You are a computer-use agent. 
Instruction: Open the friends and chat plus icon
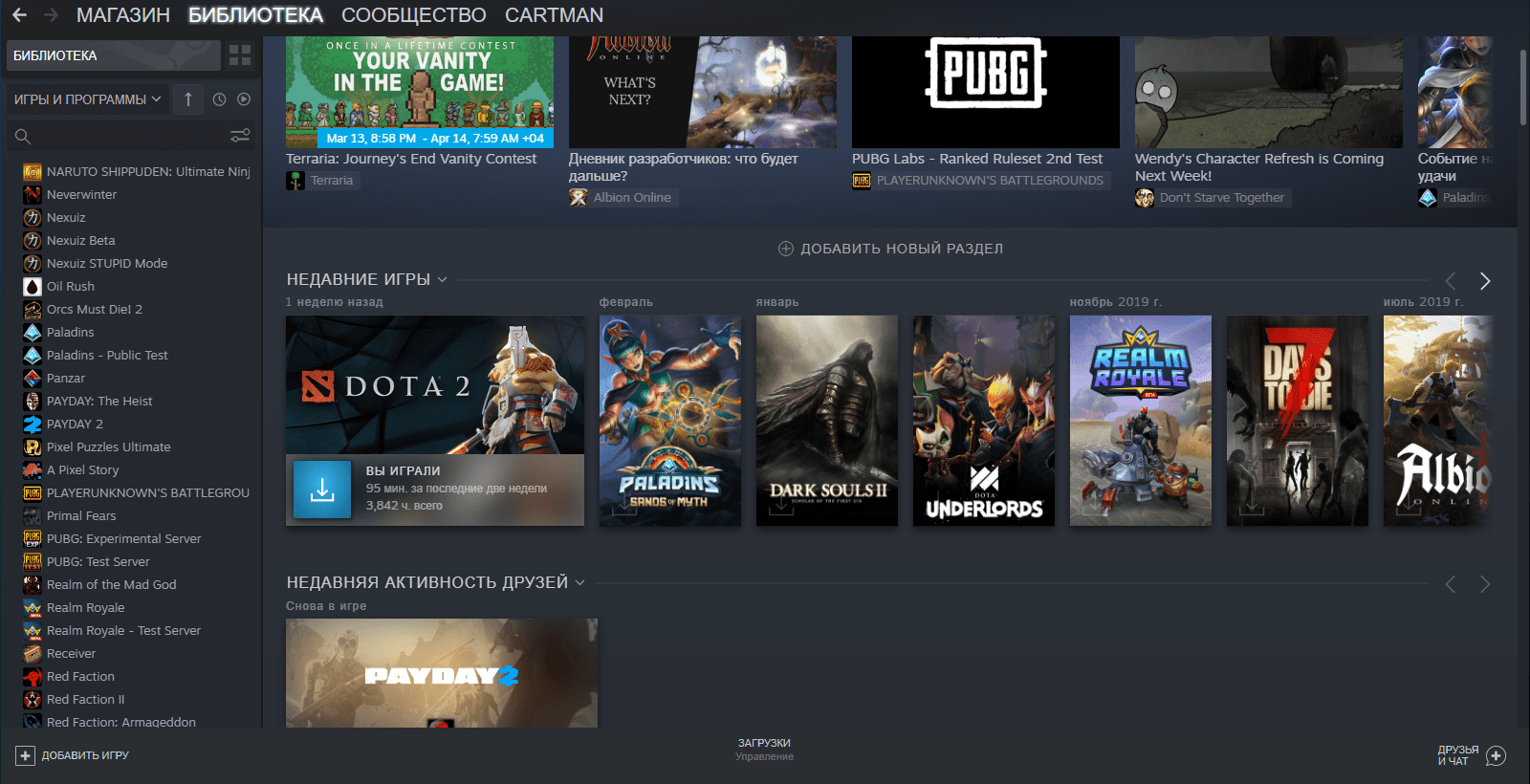1497,756
